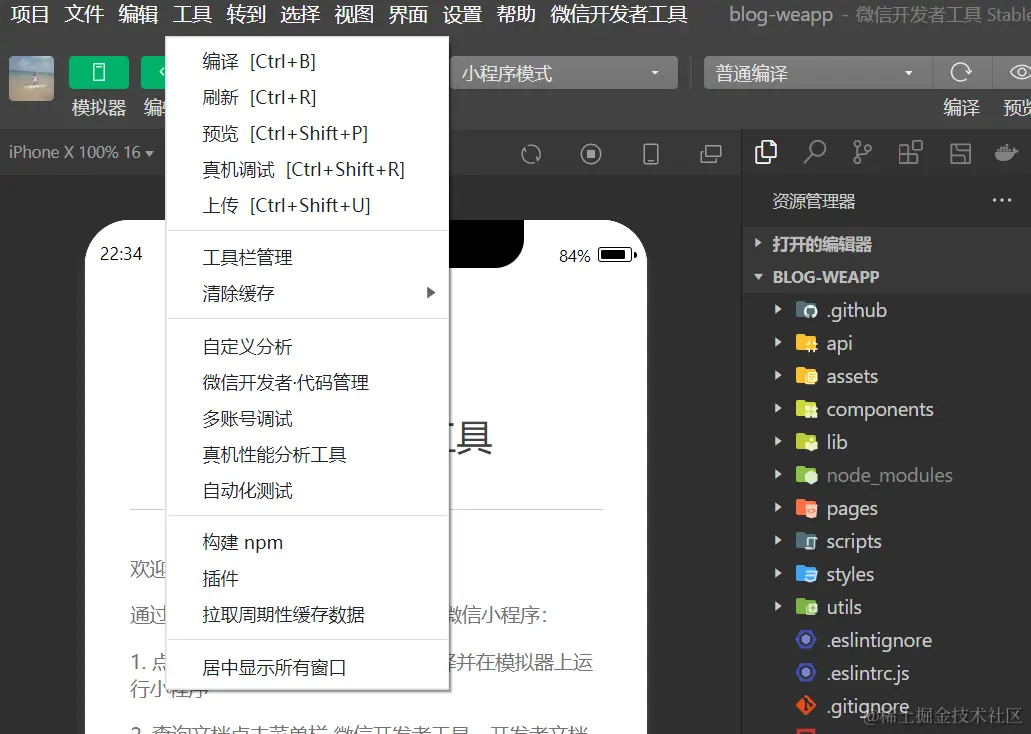Screen dimensions: 1031x734
Task: Select 插件 menu entry
Action: pyautogui.click(x=307, y=578)
